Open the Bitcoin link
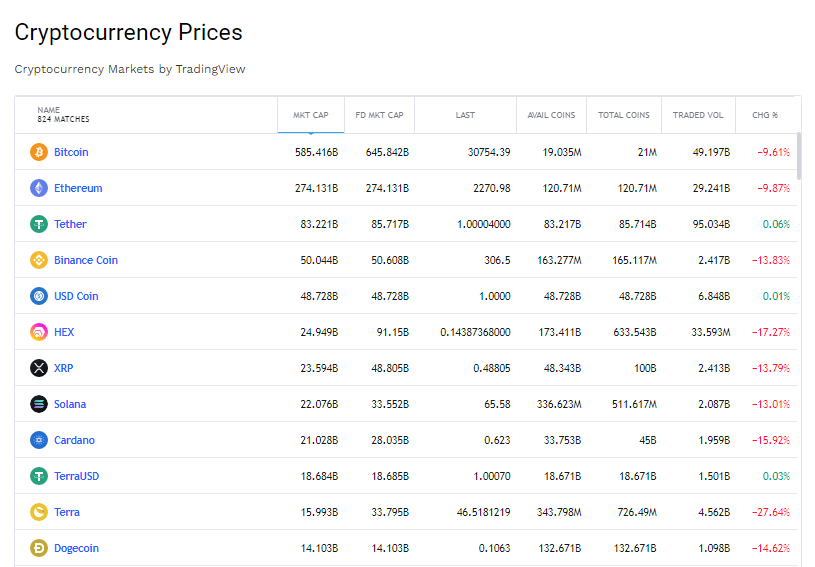Viewport: 815px width, 567px height. click(71, 152)
